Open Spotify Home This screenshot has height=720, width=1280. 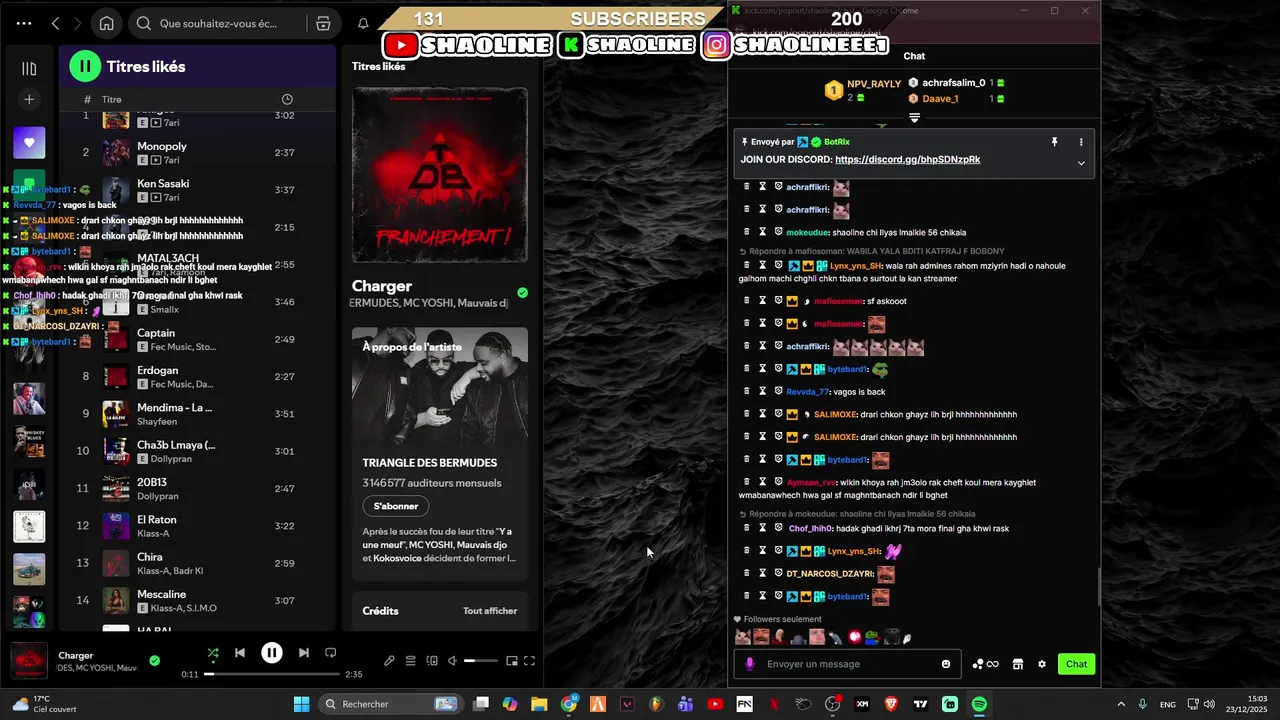(x=106, y=23)
